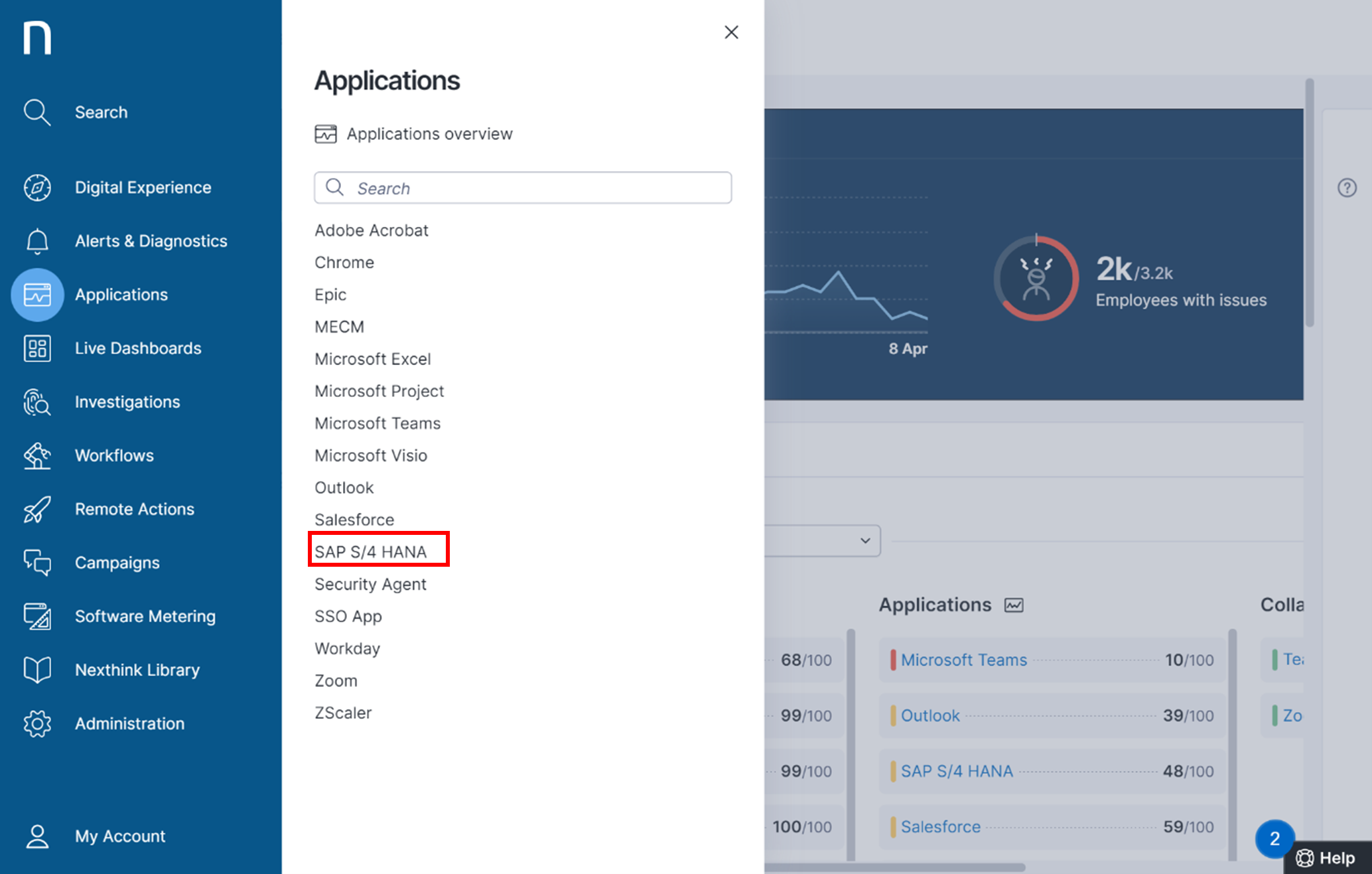Close the Applications panel

pyautogui.click(x=731, y=32)
